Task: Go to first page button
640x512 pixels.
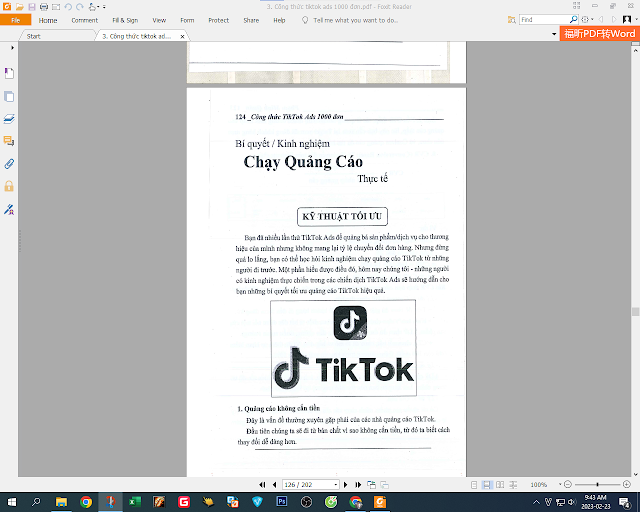Action: point(262,485)
